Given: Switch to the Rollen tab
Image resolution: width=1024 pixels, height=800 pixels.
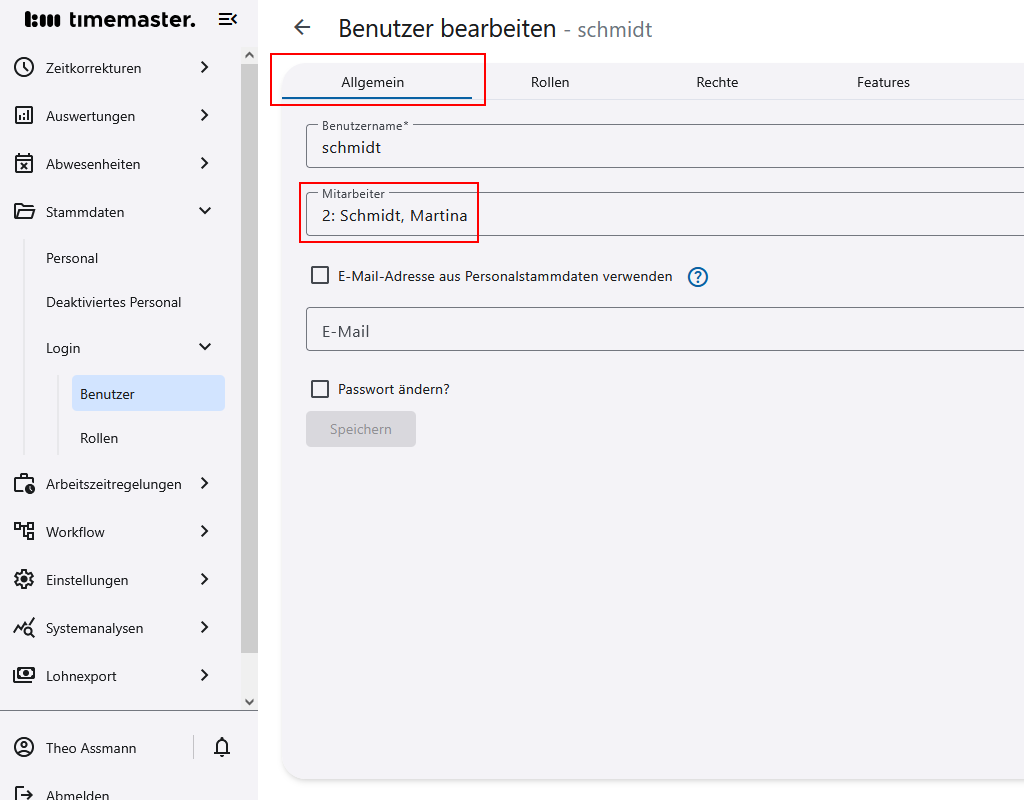Looking at the screenshot, I should (550, 82).
